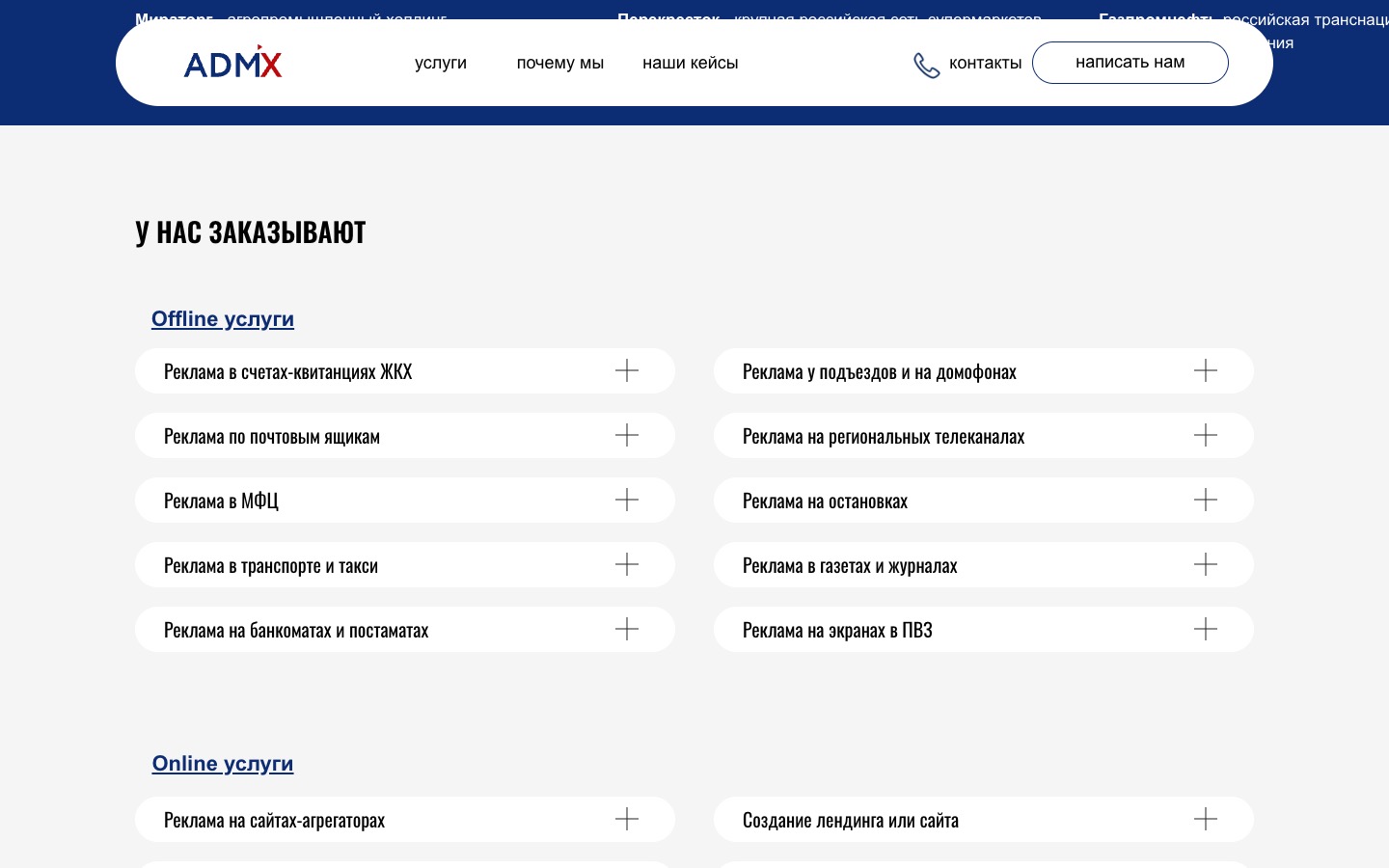Click the text Реклама по почтовым ящикам
The width and height of the screenshot is (1389, 868).
272,436
